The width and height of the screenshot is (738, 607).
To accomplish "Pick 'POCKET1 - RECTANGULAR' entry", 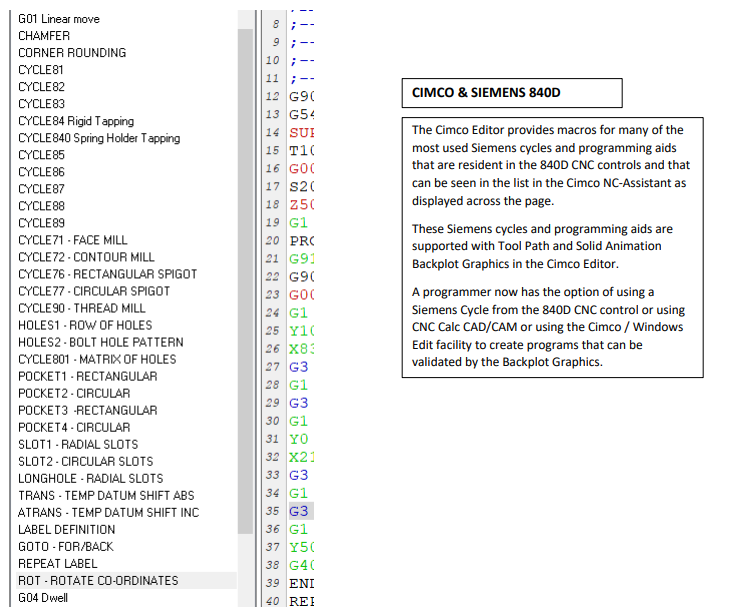I will [x=88, y=376].
